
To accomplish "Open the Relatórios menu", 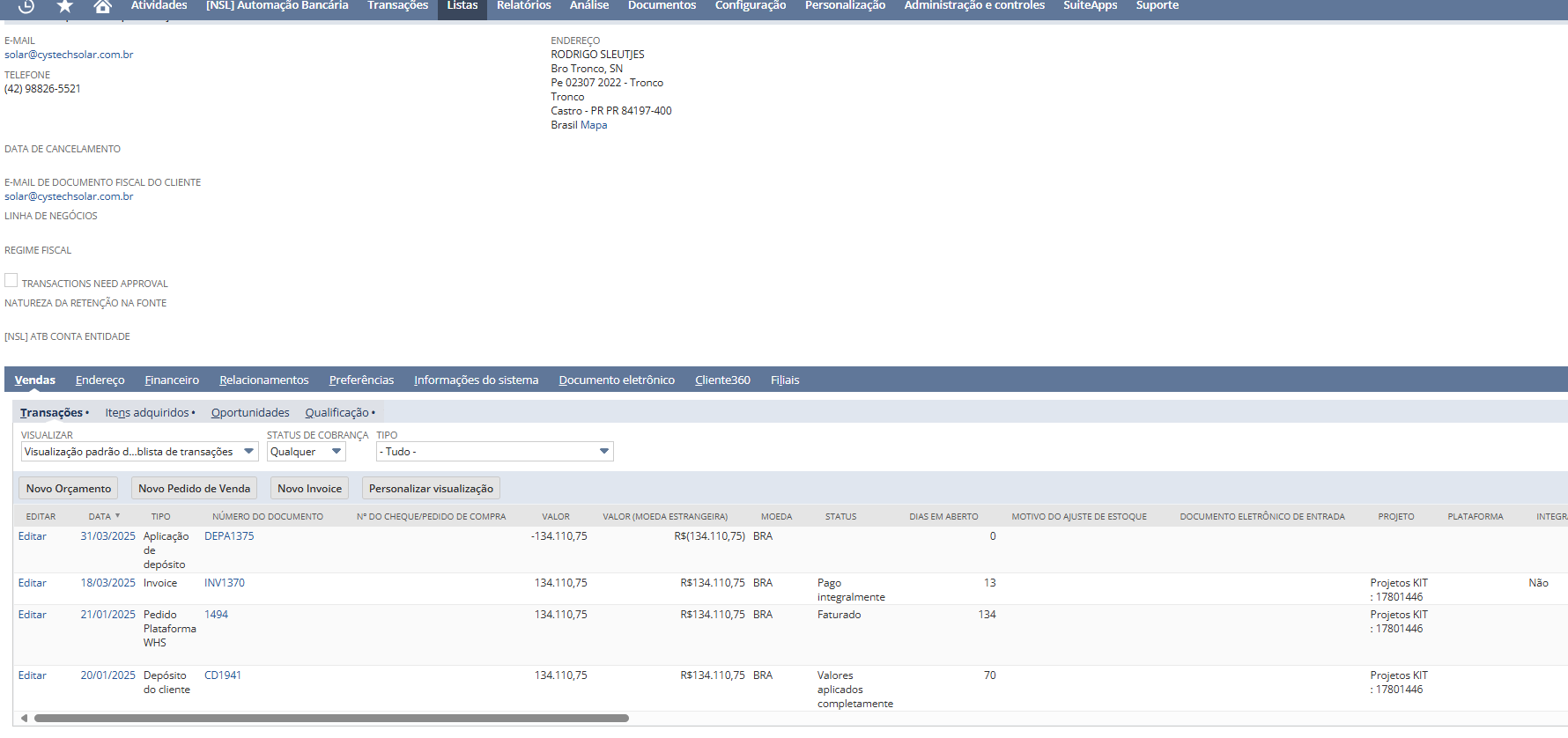I will (x=523, y=6).
